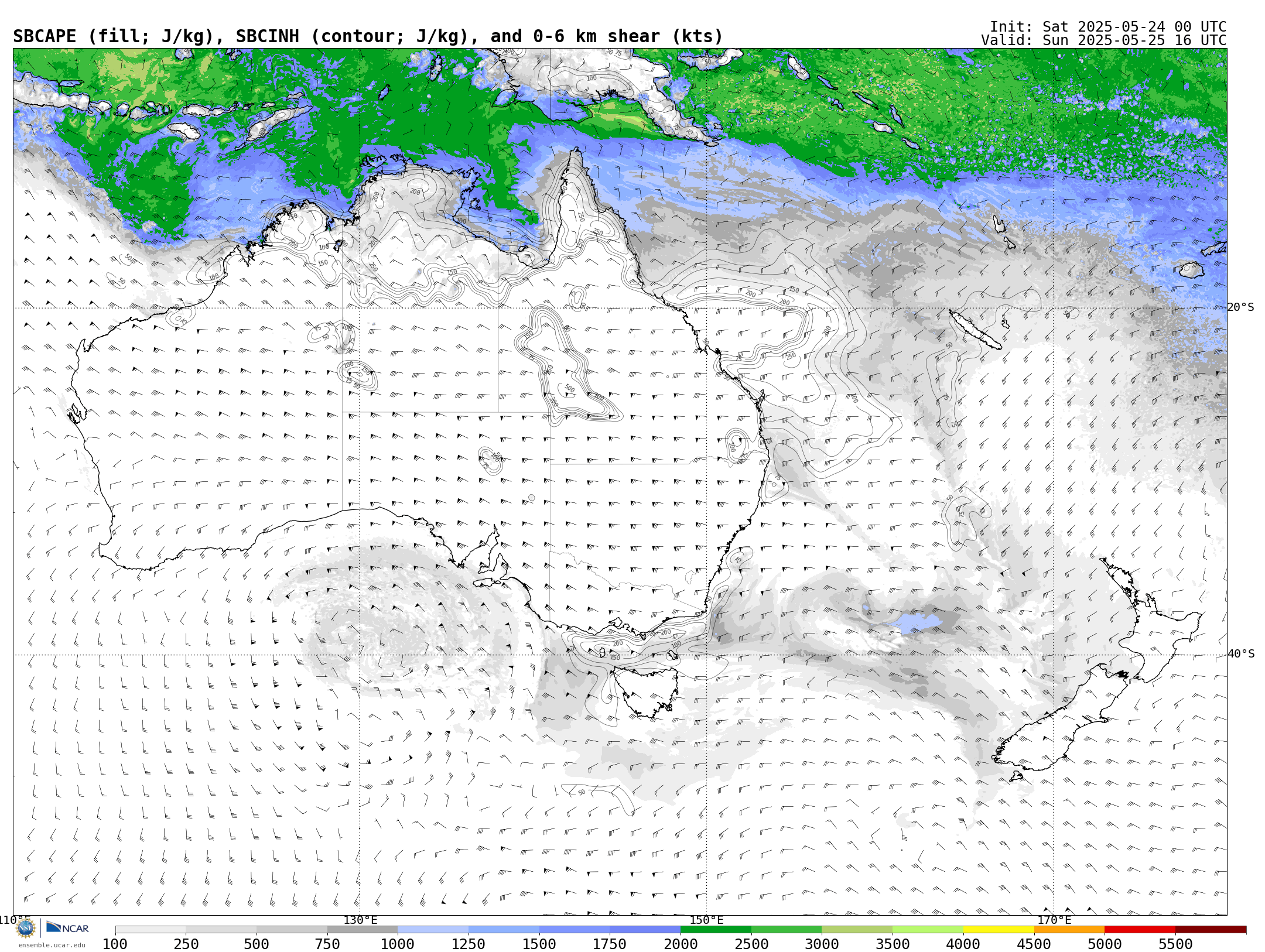Click the 130°E longitude label

pyautogui.click(x=360, y=920)
